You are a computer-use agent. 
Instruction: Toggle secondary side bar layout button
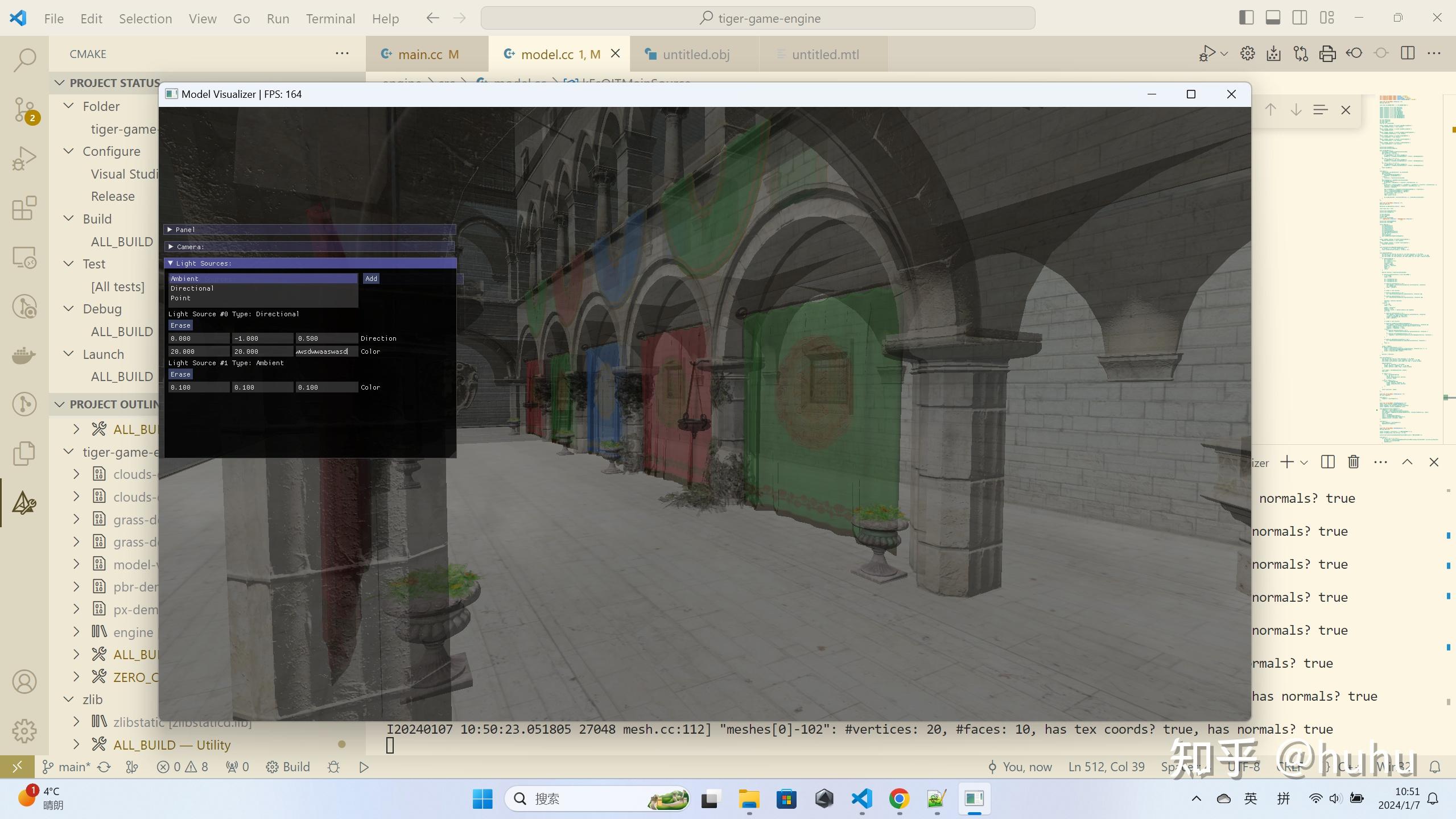coord(1300,18)
